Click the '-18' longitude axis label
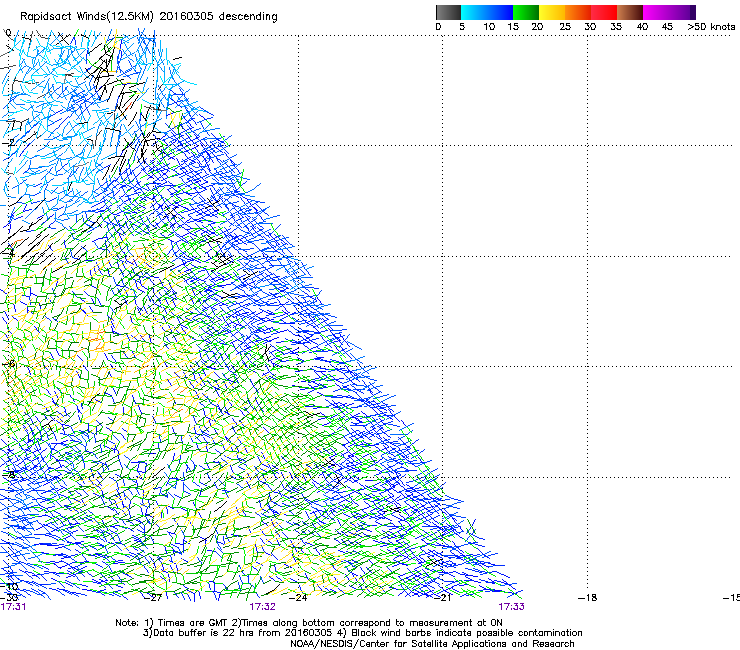 click(588, 598)
